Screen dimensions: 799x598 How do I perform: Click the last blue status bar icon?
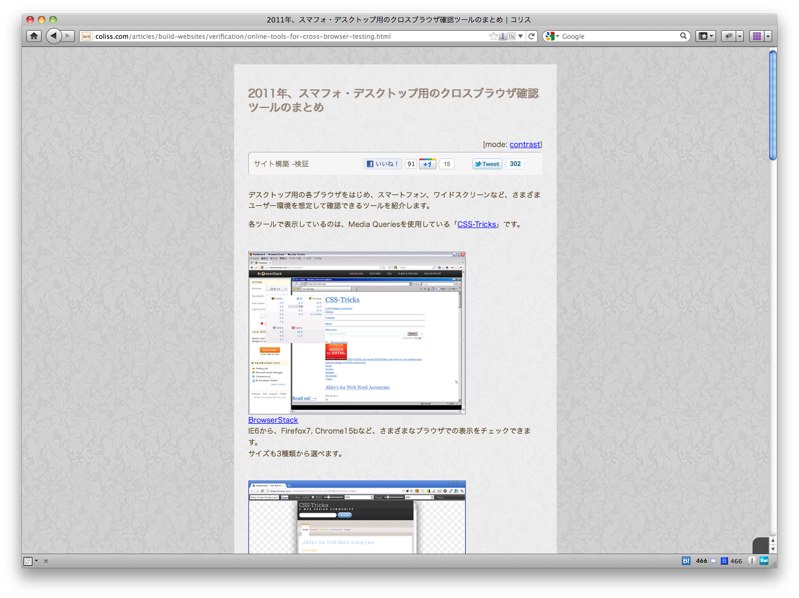click(764, 561)
